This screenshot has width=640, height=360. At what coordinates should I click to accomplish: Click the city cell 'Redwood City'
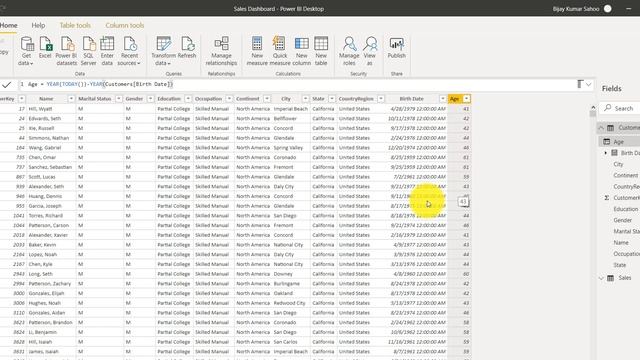pos(289,303)
